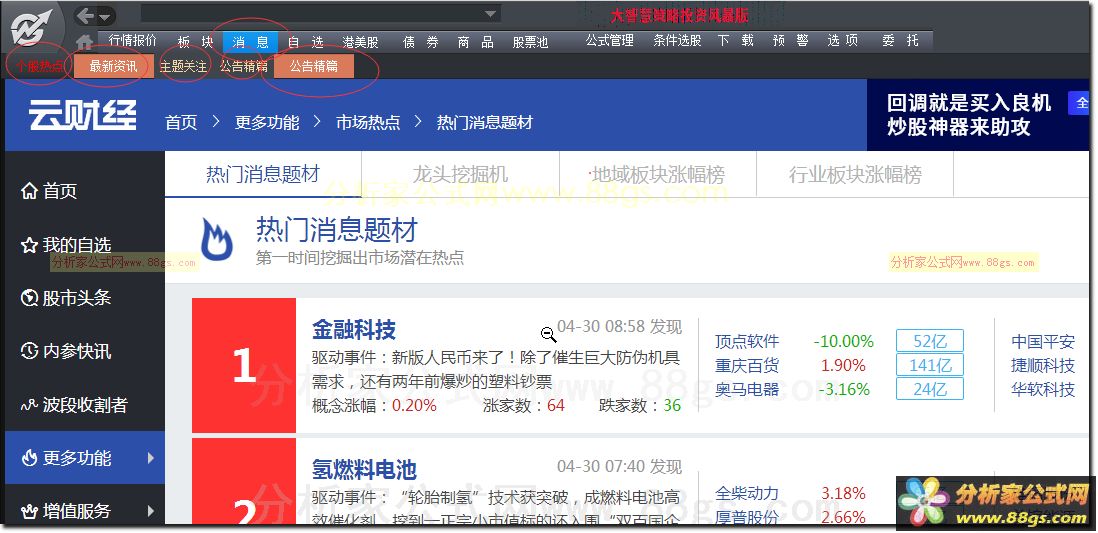Viewport: 1098px width, 533px height.
Task: Open the 商品 menu
Action: [475, 42]
